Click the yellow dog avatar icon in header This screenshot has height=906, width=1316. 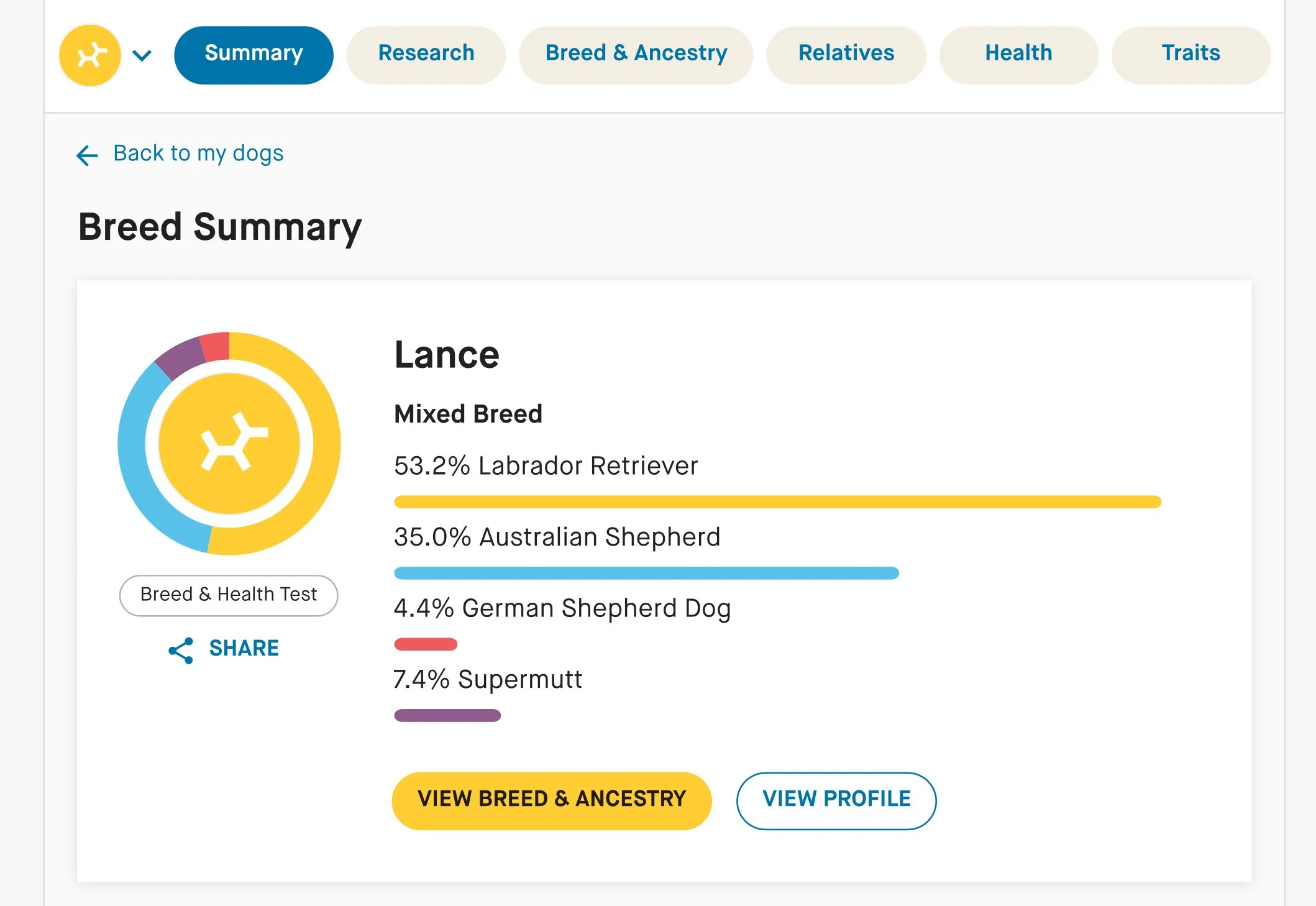click(x=90, y=55)
